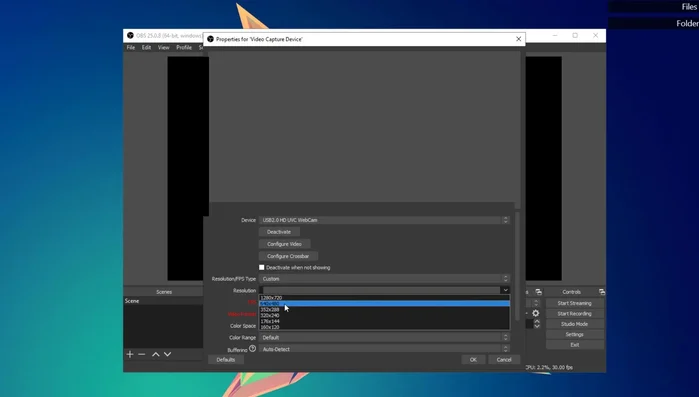699x397 pixels.
Task: Click the Configure Video button
Action: coord(284,244)
